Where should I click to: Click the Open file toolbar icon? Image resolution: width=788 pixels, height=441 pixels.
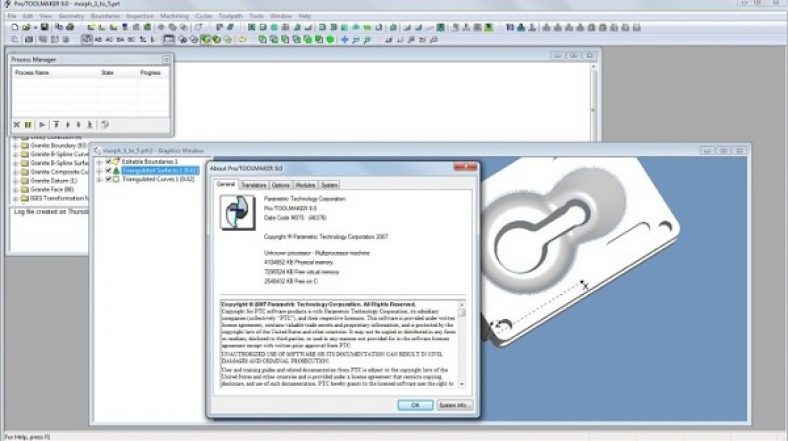point(26,27)
